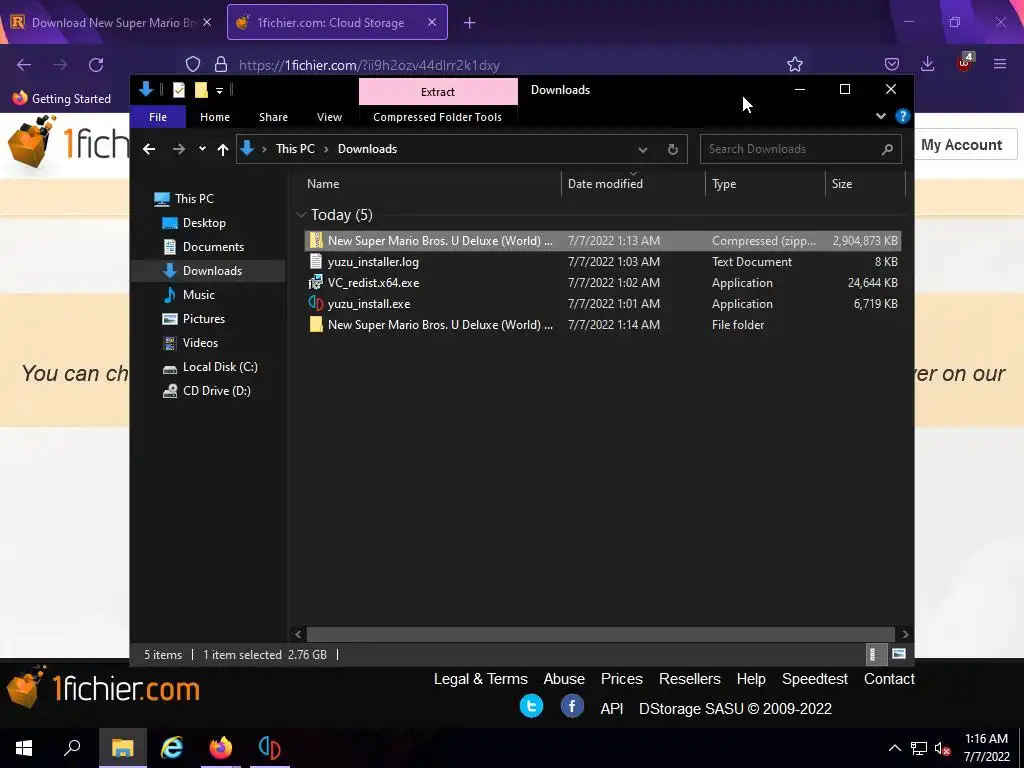
Task: Sort files by Size column
Action: point(865,184)
